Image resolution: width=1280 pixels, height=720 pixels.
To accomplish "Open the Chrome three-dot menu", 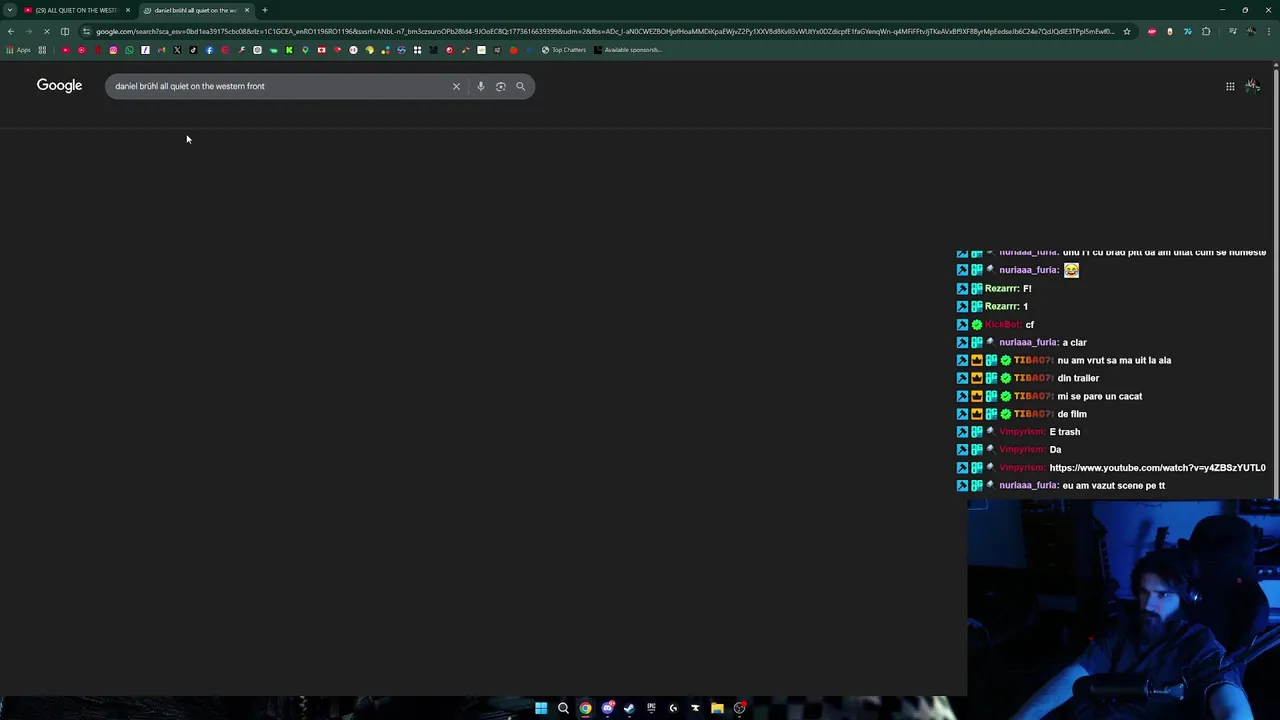I will [1269, 31].
